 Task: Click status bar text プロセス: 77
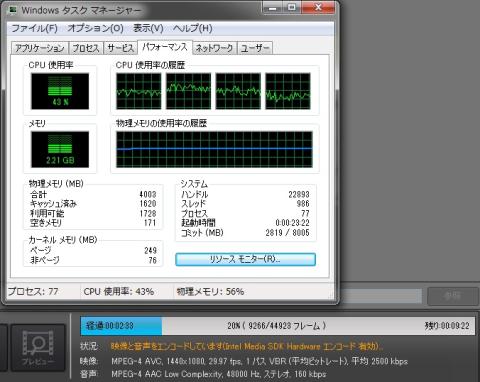33,292
